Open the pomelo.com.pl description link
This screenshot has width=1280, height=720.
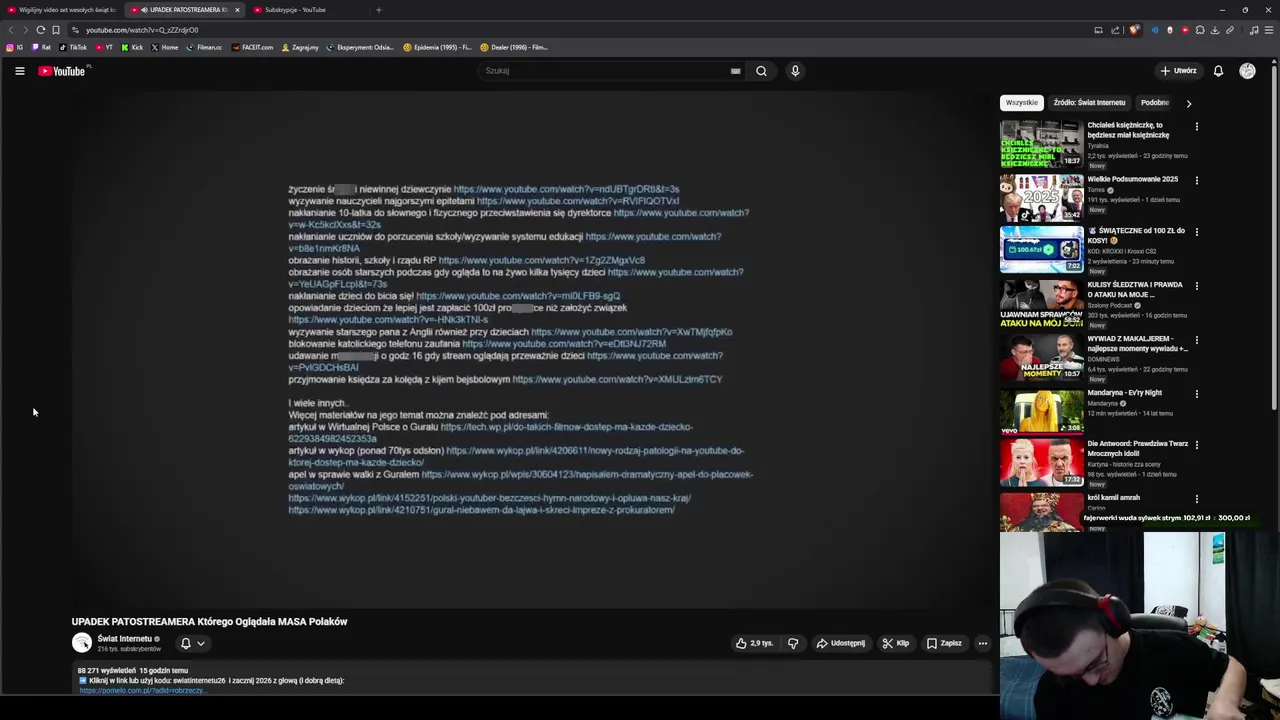pyautogui.click(x=142, y=690)
